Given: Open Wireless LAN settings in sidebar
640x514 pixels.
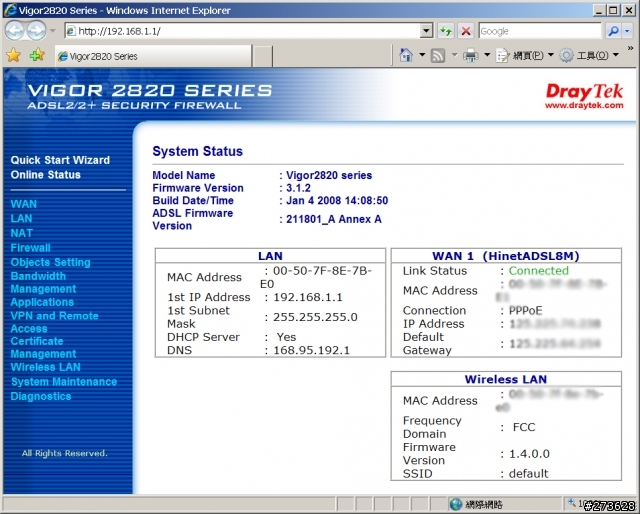Looking at the screenshot, I should point(46,367).
